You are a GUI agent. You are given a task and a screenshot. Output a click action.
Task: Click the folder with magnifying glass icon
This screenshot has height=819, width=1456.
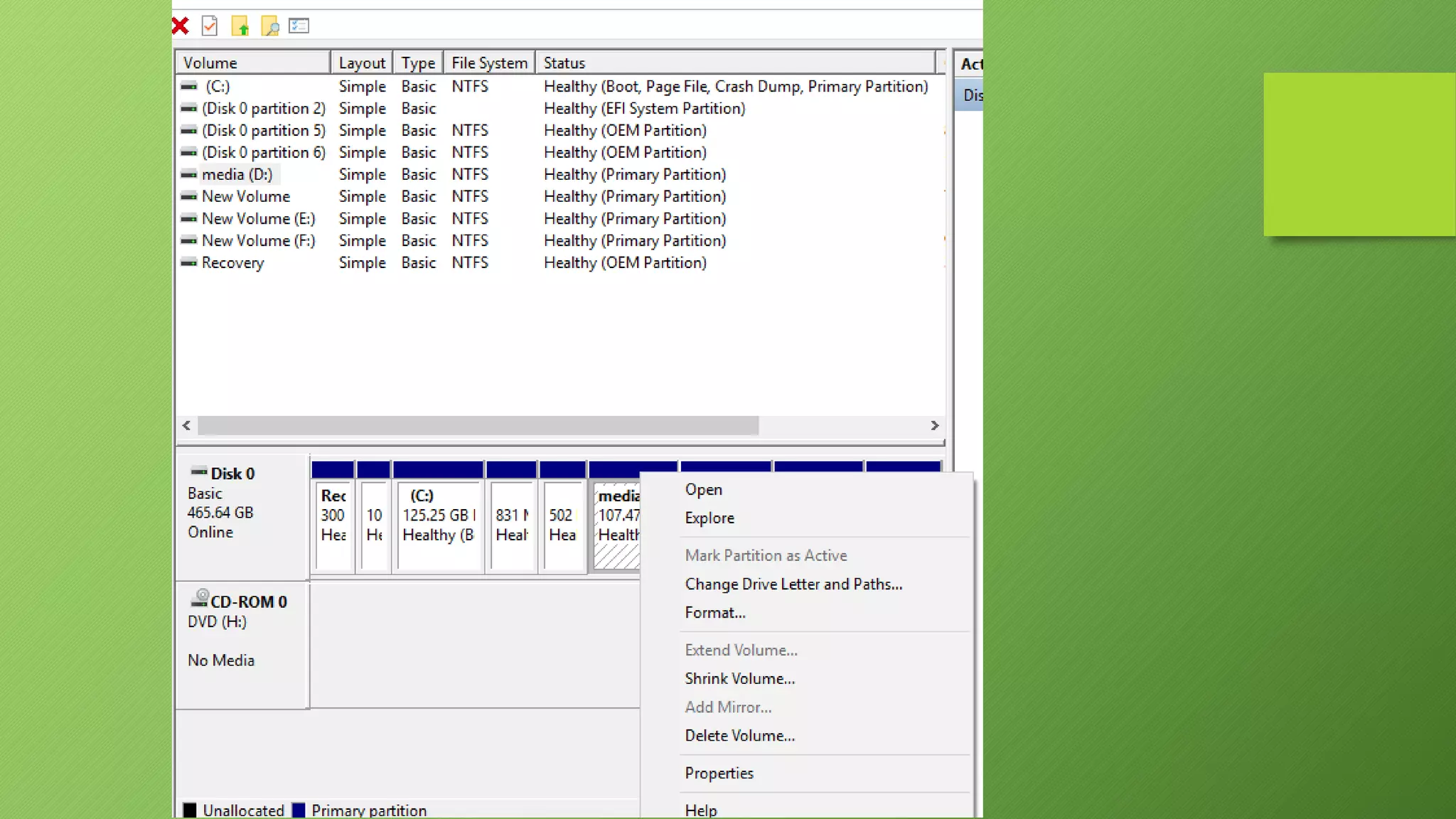[270, 26]
